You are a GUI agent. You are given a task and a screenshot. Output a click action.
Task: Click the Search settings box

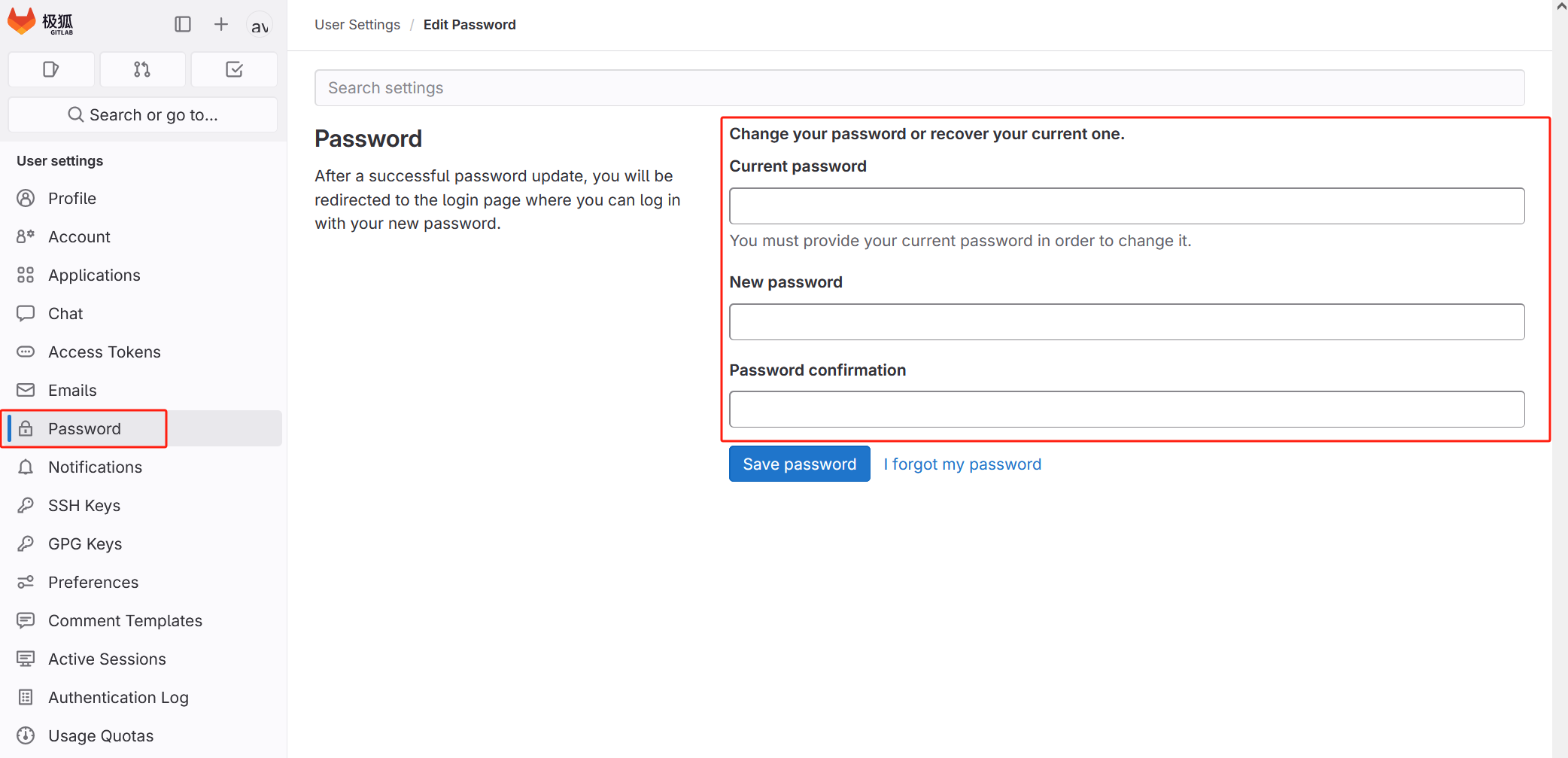pos(919,88)
